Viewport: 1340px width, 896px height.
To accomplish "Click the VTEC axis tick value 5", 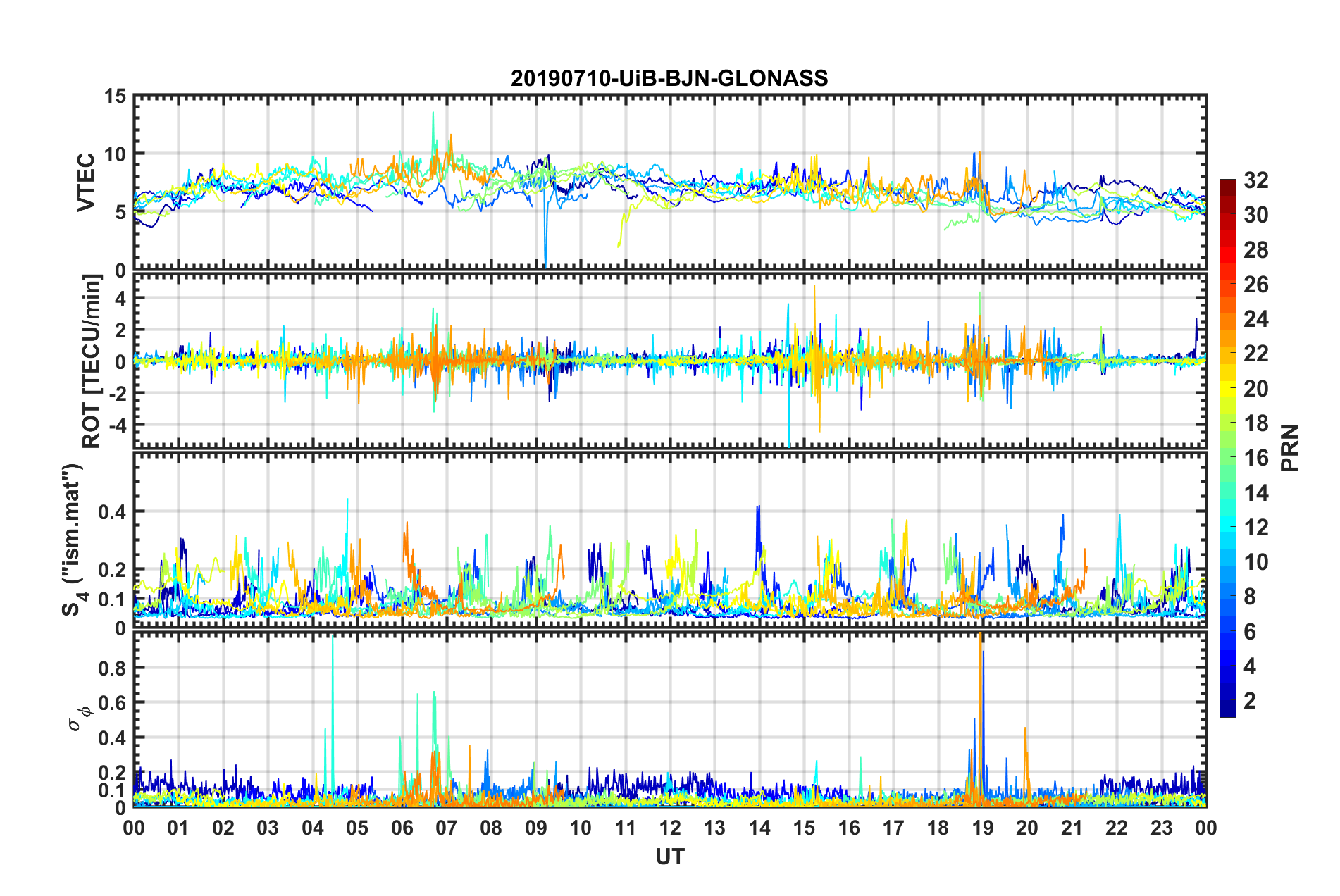I will (120, 212).
